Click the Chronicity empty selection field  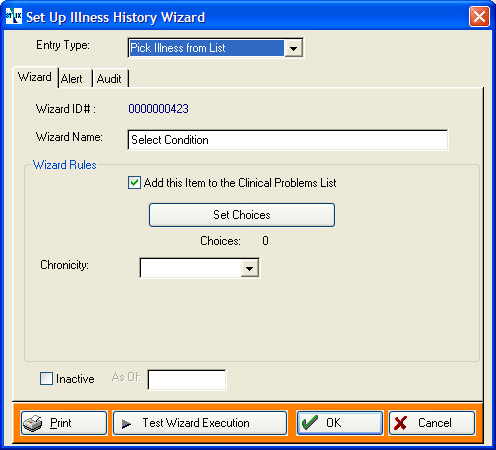191,268
